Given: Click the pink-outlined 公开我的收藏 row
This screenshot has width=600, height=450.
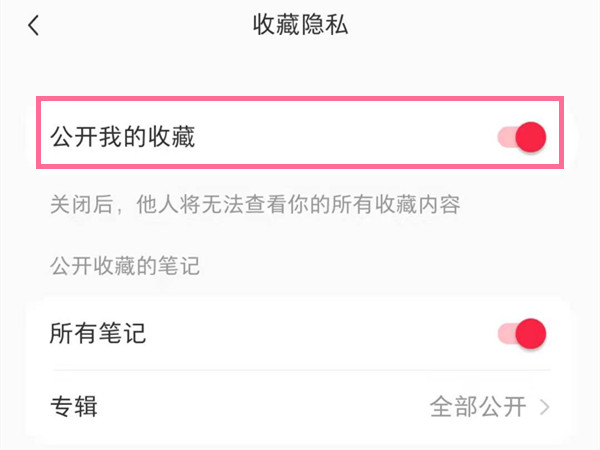Looking at the screenshot, I should [300, 132].
